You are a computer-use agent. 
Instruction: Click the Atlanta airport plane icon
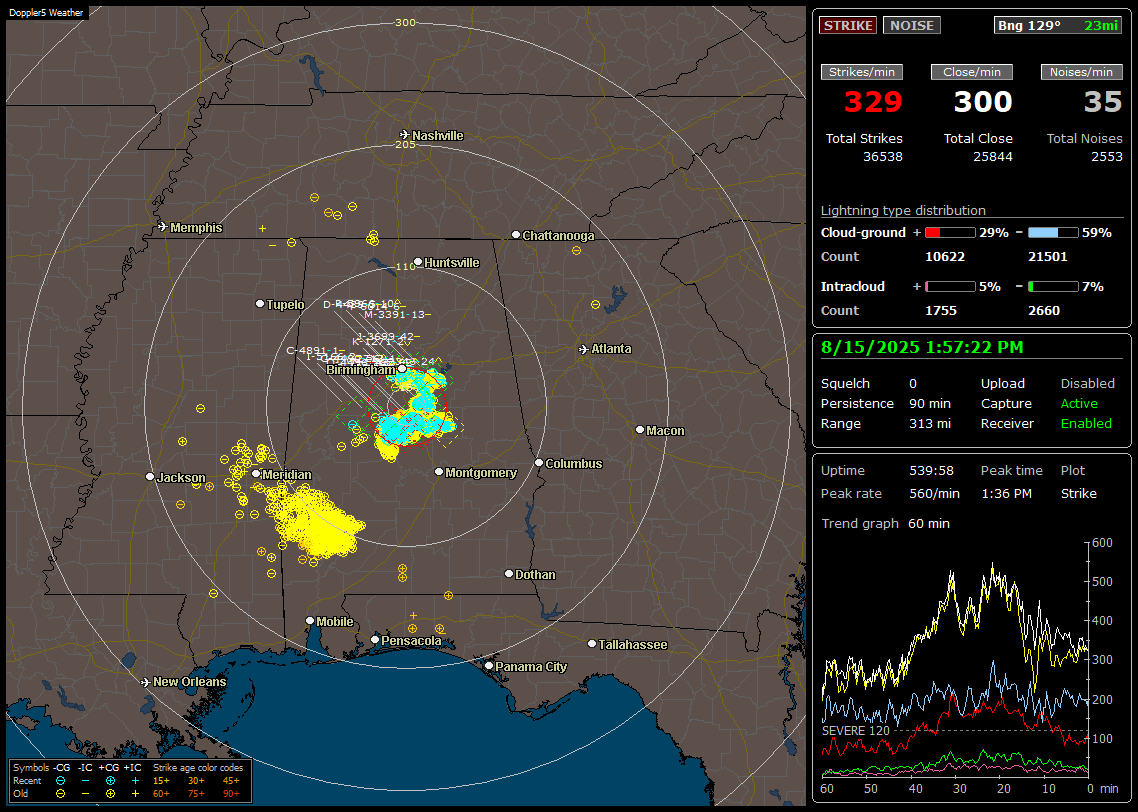(x=584, y=349)
